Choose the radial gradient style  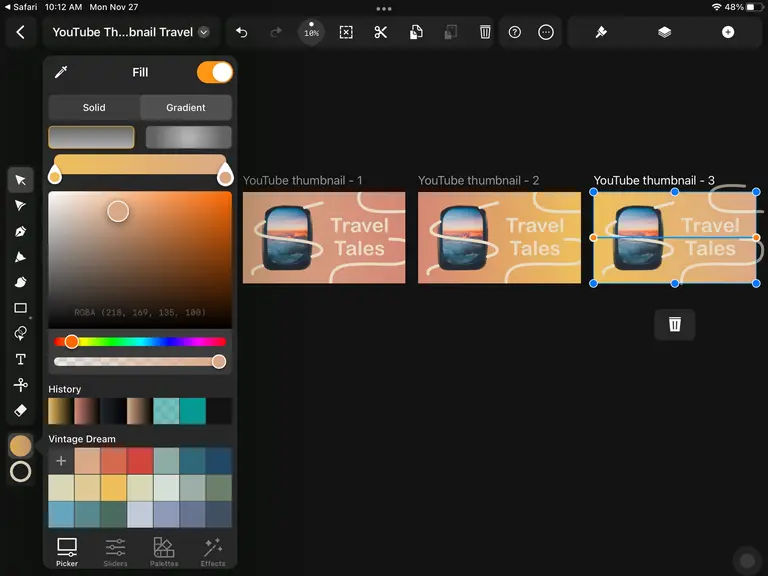[x=189, y=137]
